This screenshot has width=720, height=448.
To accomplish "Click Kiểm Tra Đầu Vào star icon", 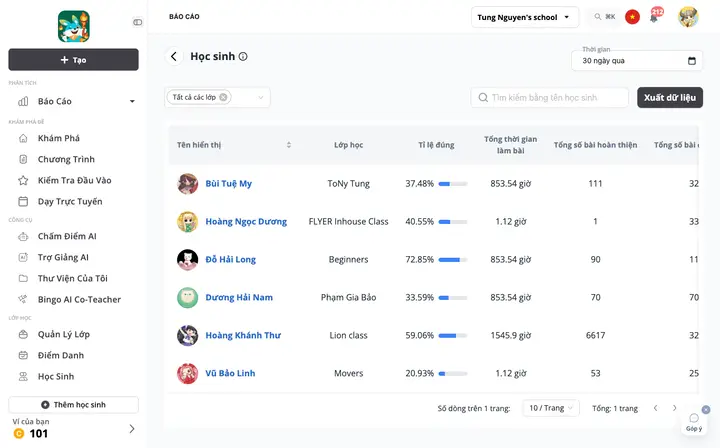I will (23, 180).
